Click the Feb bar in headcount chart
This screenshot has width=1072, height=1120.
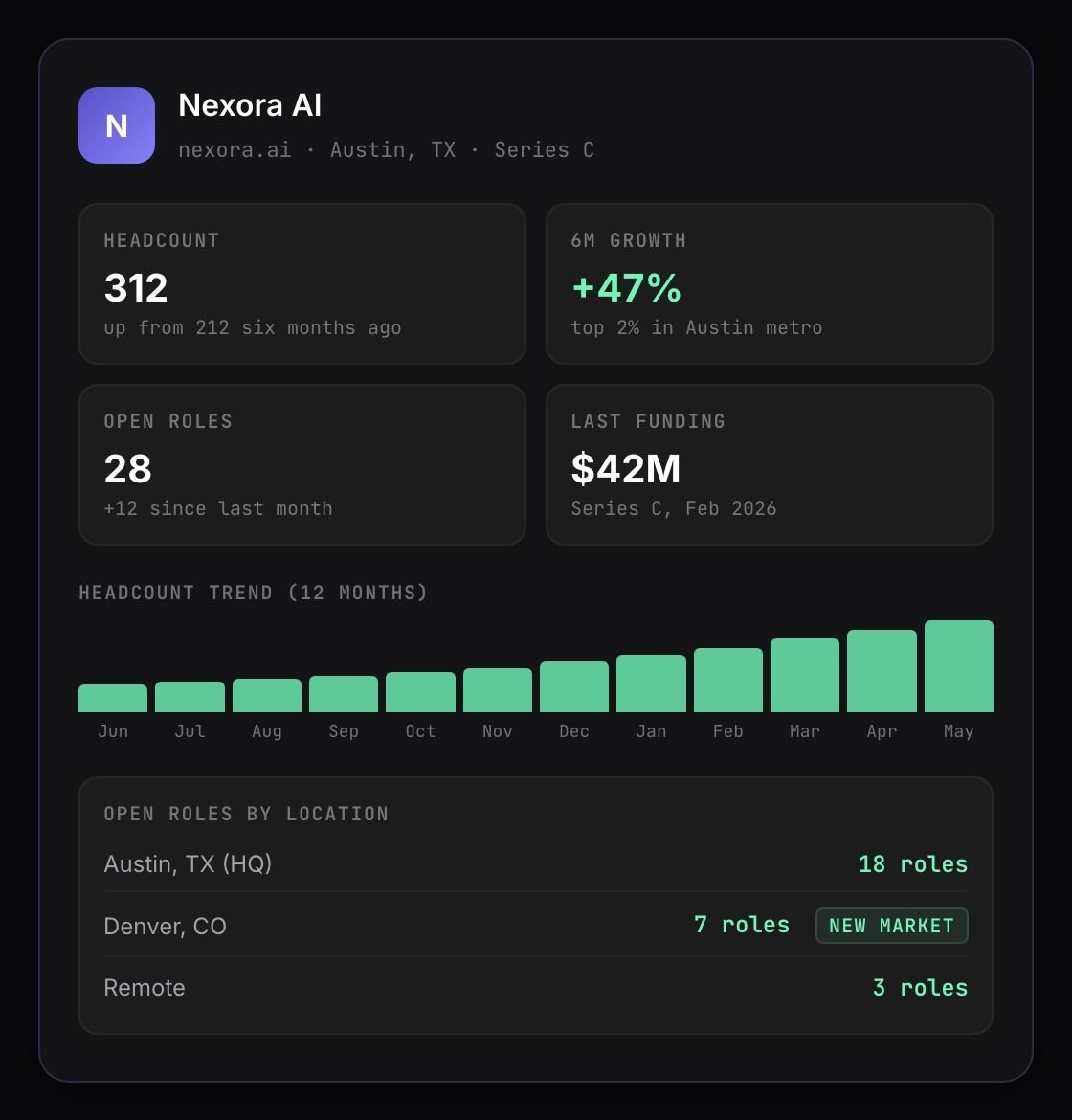pyautogui.click(x=728, y=680)
